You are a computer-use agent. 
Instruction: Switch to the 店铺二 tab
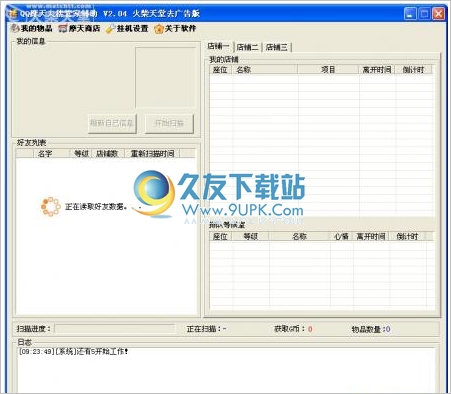(x=247, y=47)
